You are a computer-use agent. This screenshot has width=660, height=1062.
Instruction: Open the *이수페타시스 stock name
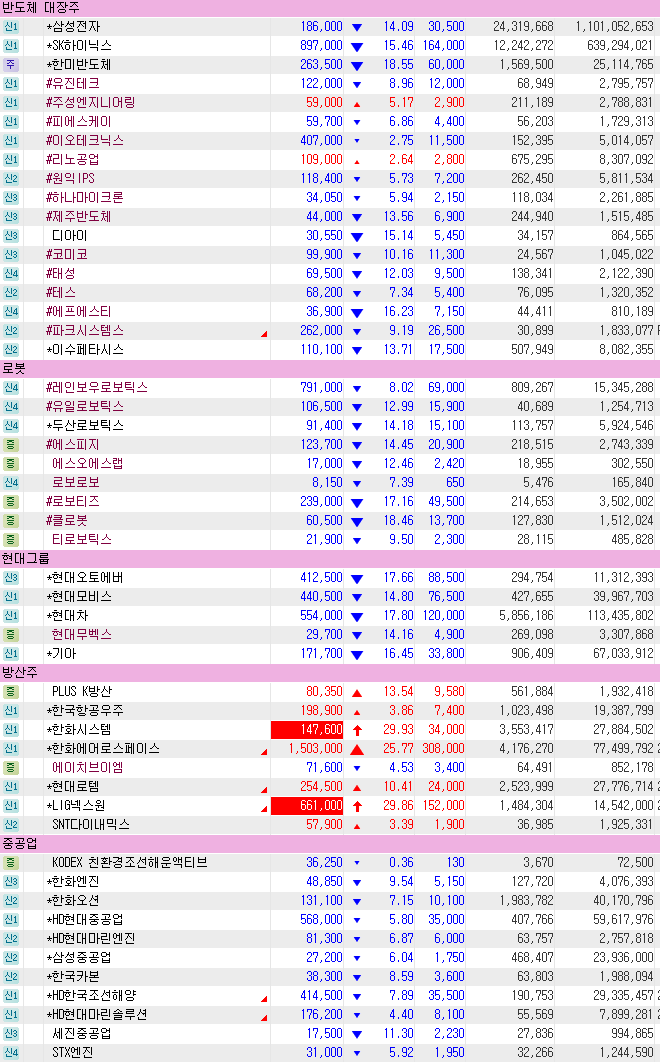[85, 349]
